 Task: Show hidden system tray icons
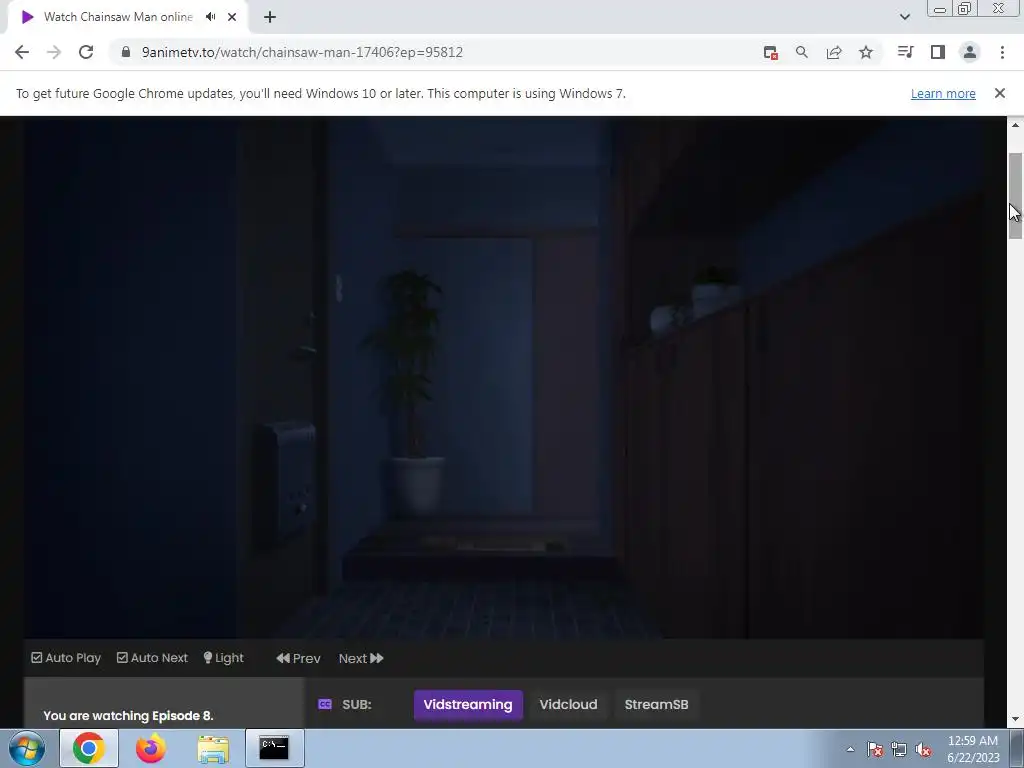click(850, 749)
